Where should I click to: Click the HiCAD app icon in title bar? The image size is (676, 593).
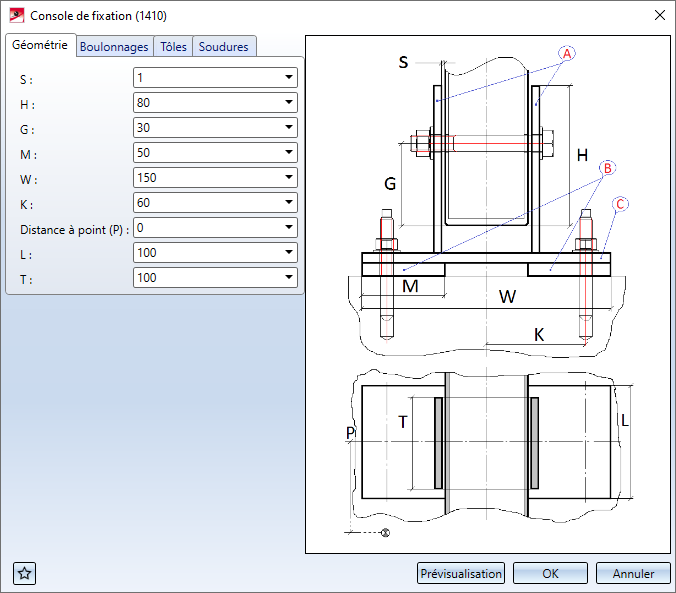[16, 16]
